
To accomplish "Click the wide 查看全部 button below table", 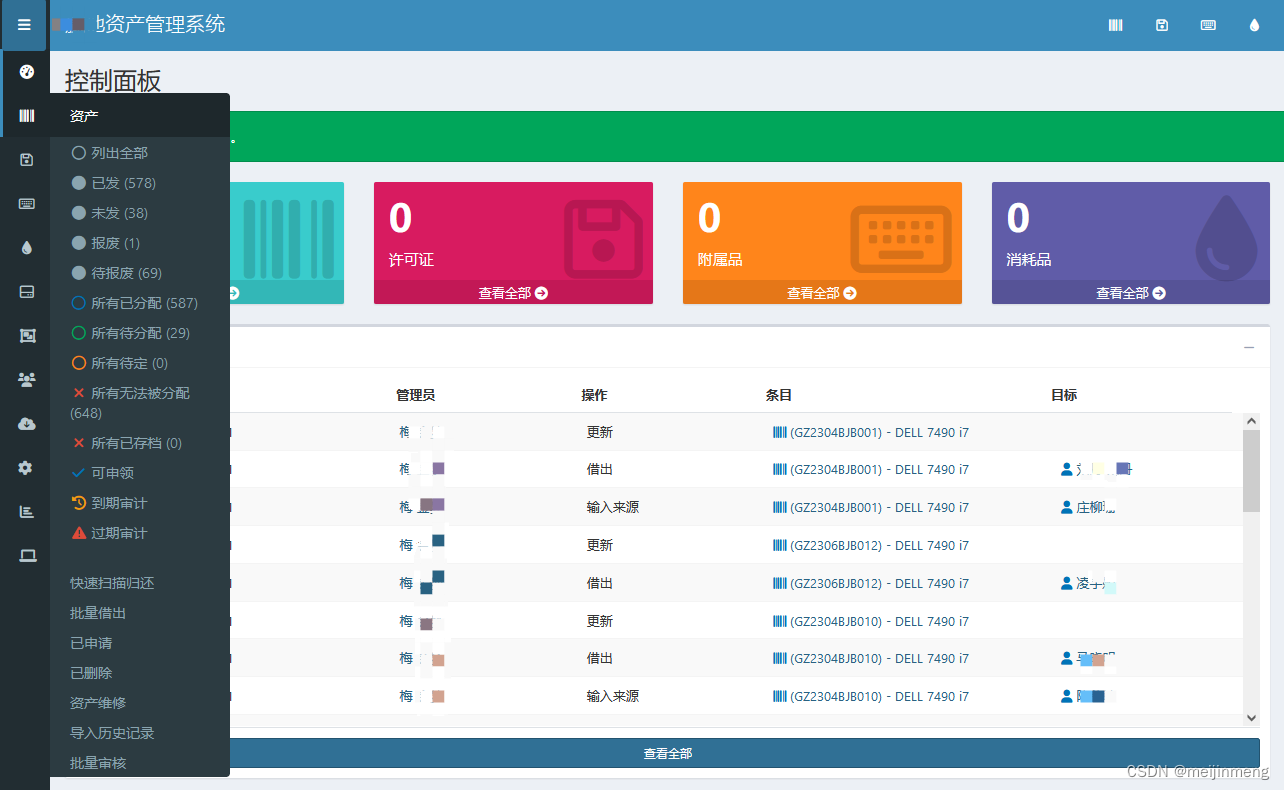I will click(667, 753).
